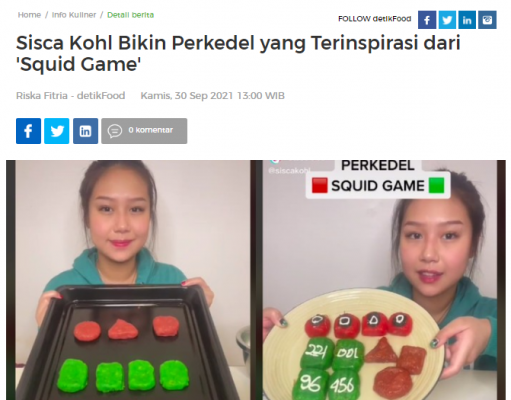The height and width of the screenshot is (400, 511).
Task: Click the Sisca Kohl article headline
Action: 238,53
